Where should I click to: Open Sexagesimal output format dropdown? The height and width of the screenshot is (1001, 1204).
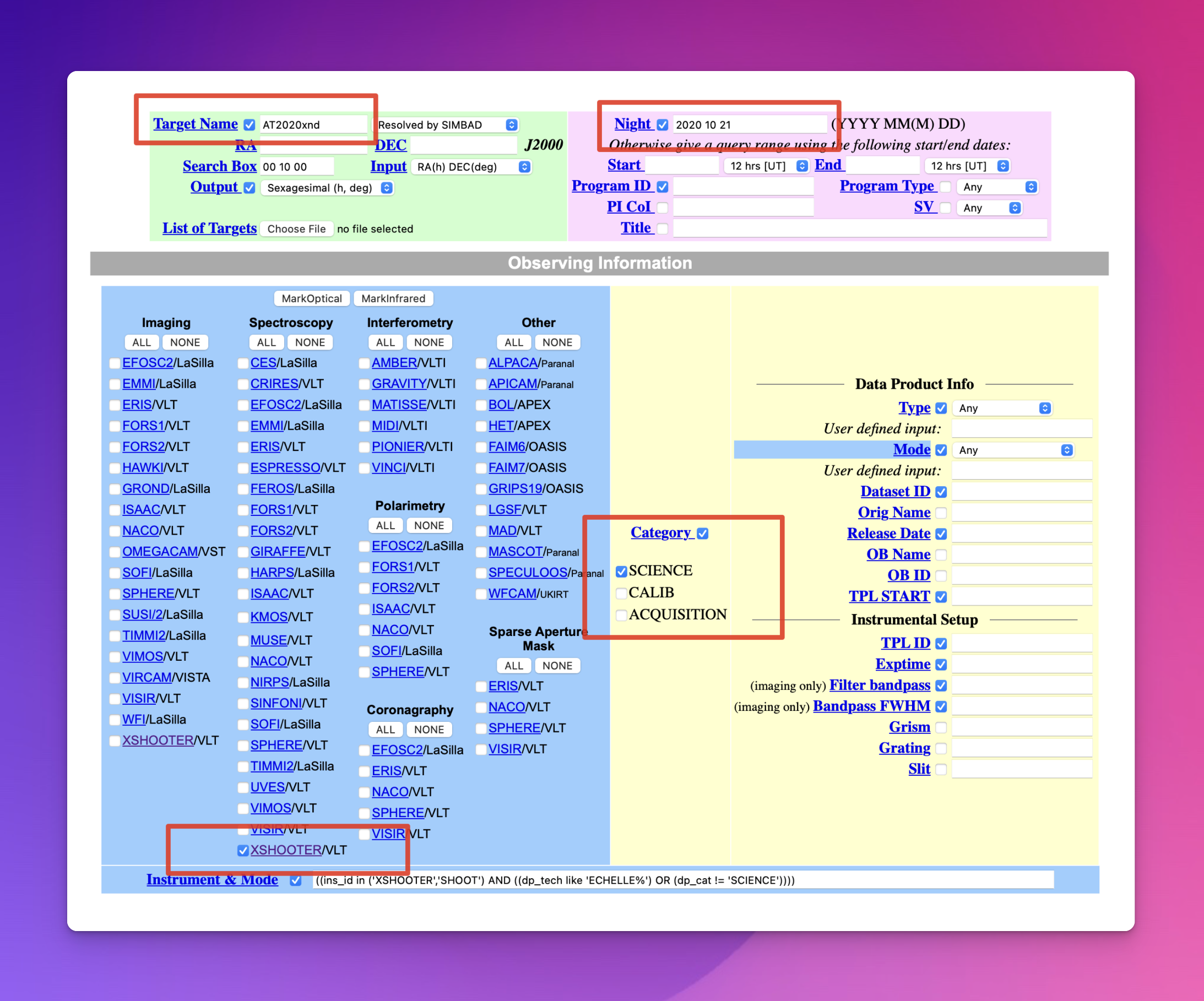[x=327, y=188]
